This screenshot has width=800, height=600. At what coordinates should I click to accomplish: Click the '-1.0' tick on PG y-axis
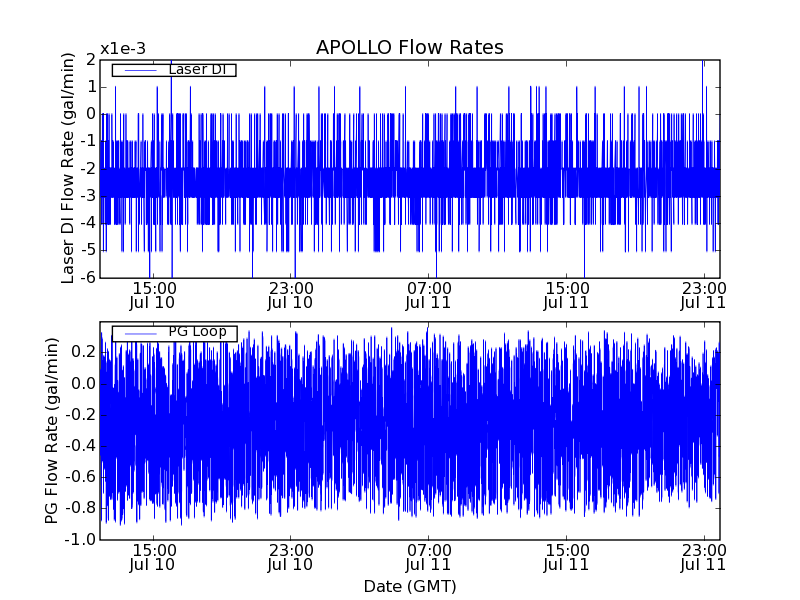click(80, 539)
